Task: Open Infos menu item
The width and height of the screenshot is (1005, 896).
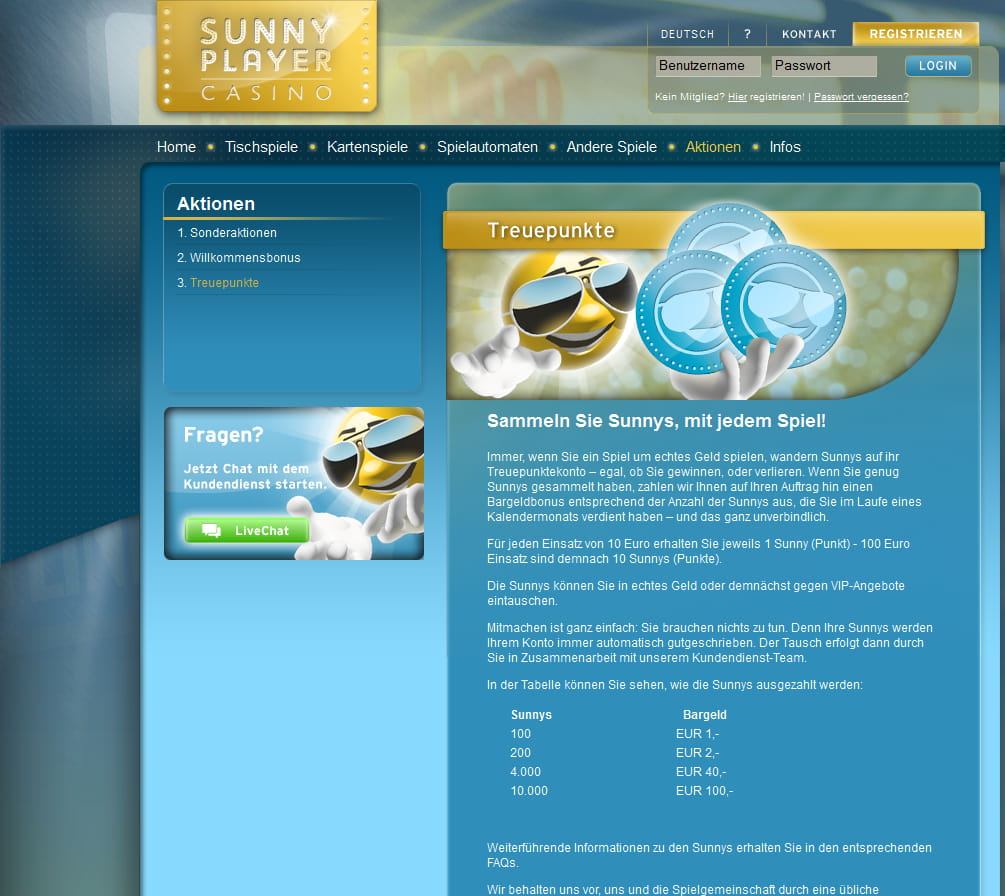Action: 785,147
